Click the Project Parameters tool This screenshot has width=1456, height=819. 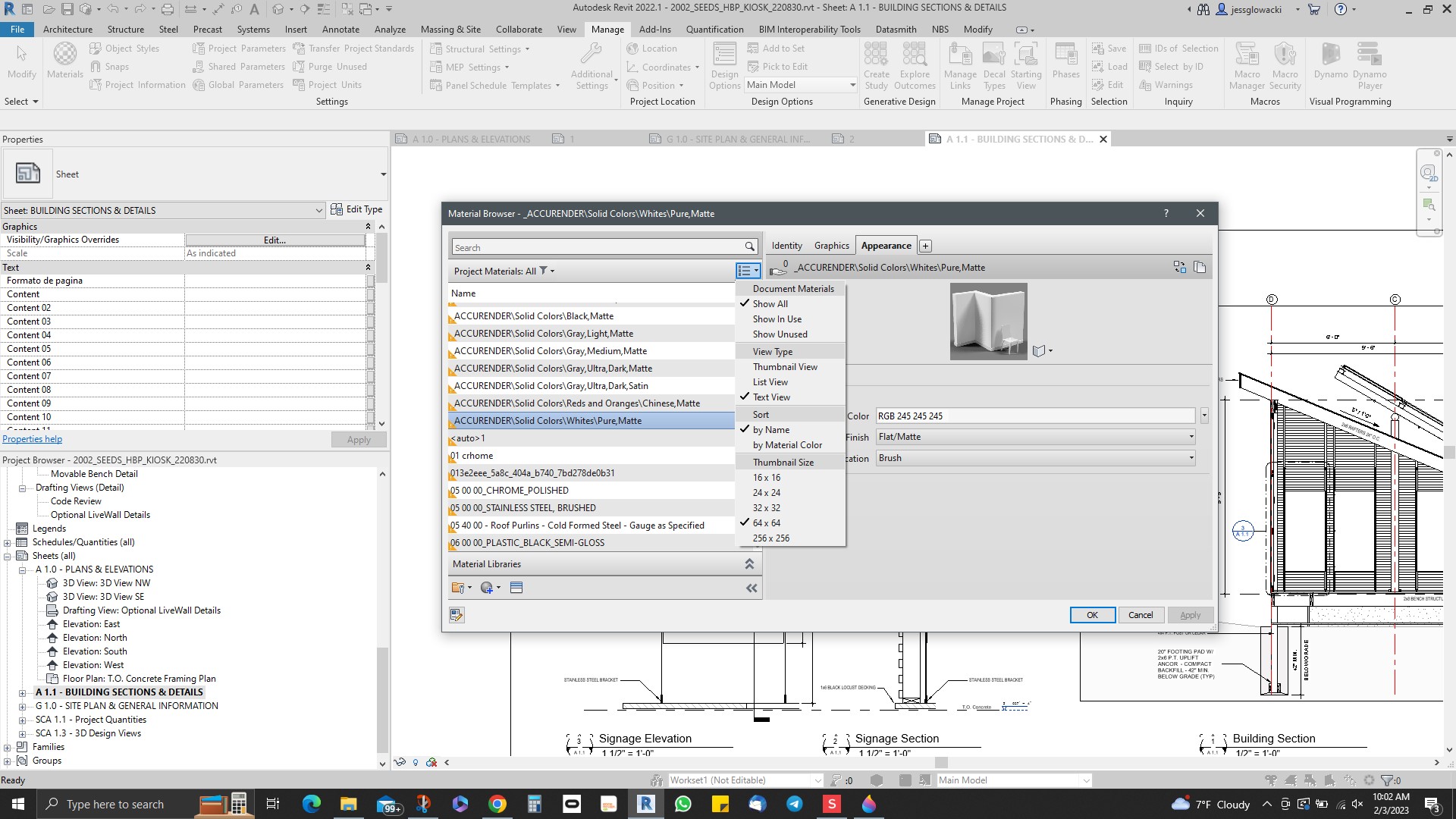[x=240, y=49]
